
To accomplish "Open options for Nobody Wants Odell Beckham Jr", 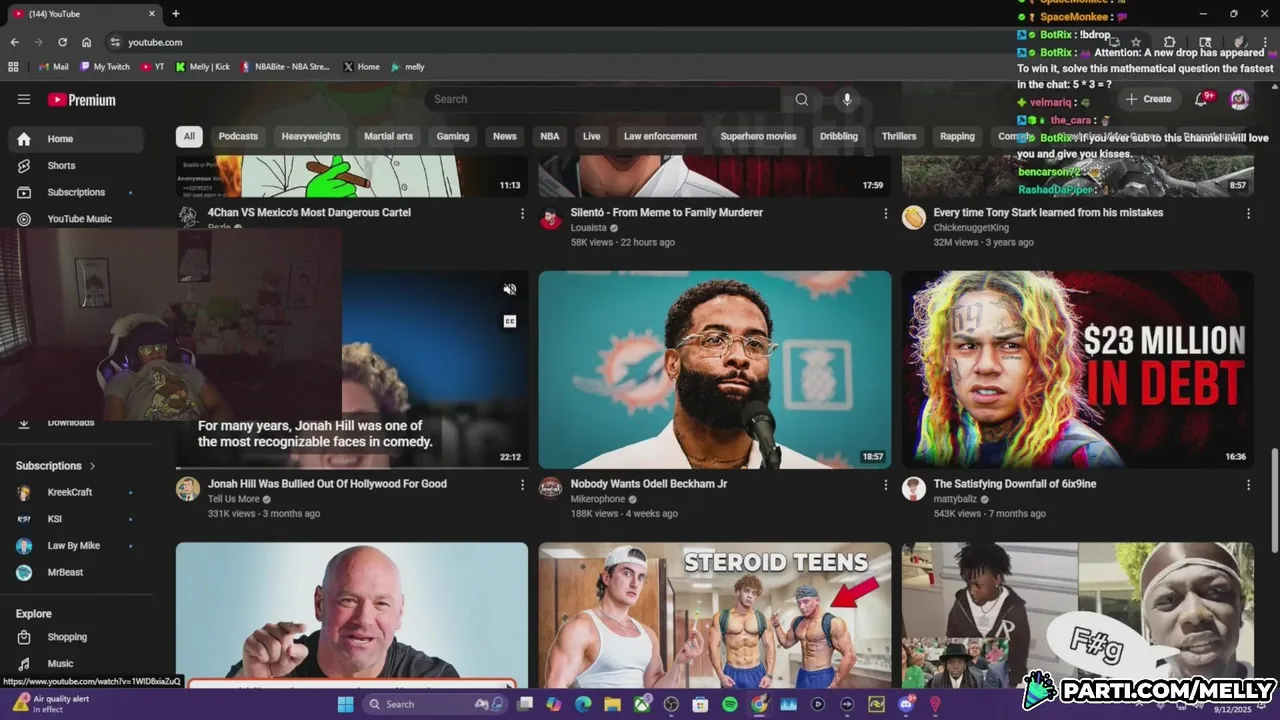I will [x=885, y=484].
